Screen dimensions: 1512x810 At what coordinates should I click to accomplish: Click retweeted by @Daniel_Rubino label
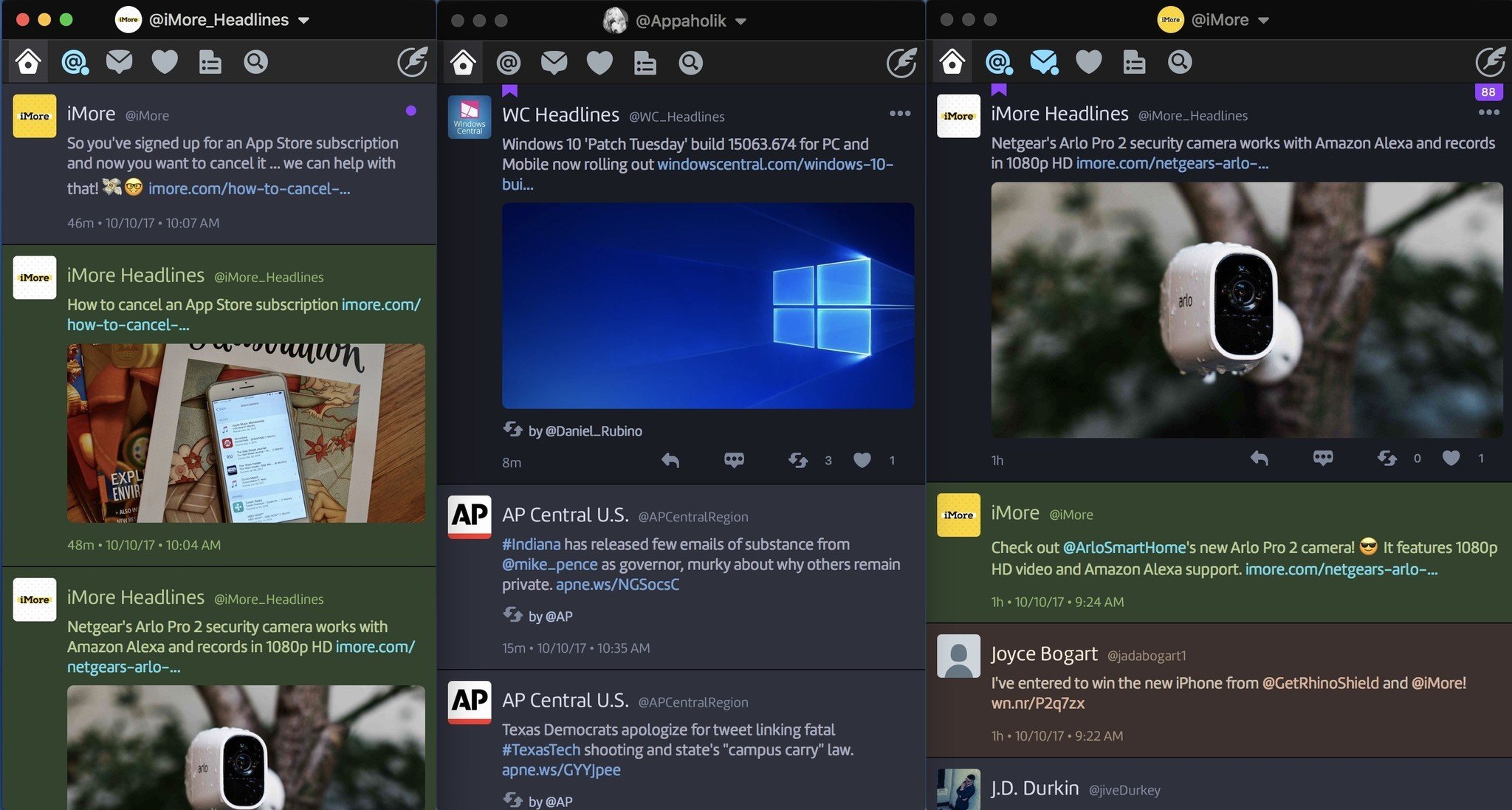click(573, 430)
